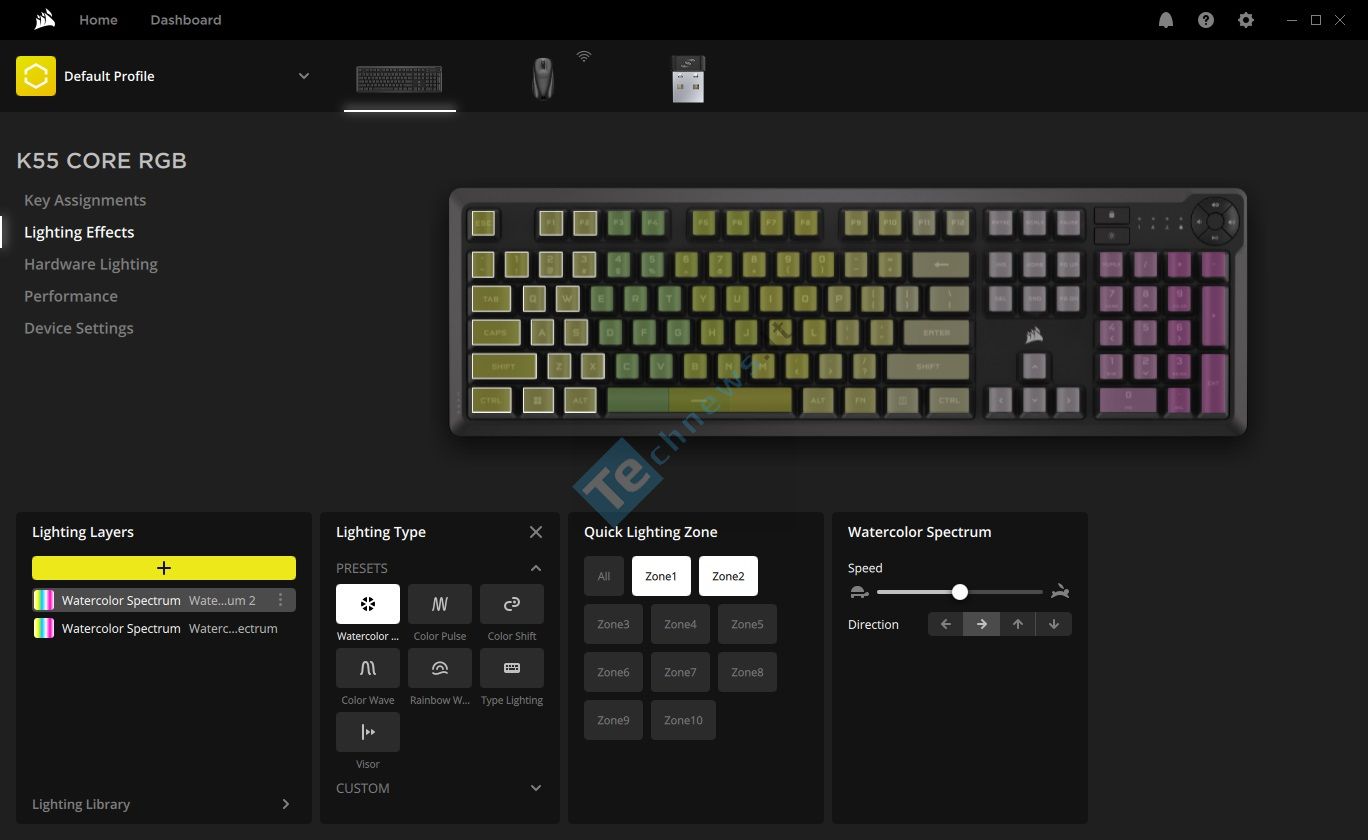Click the yellow Default Profile hexagon icon
This screenshot has height=840, width=1368.
pos(36,76)
